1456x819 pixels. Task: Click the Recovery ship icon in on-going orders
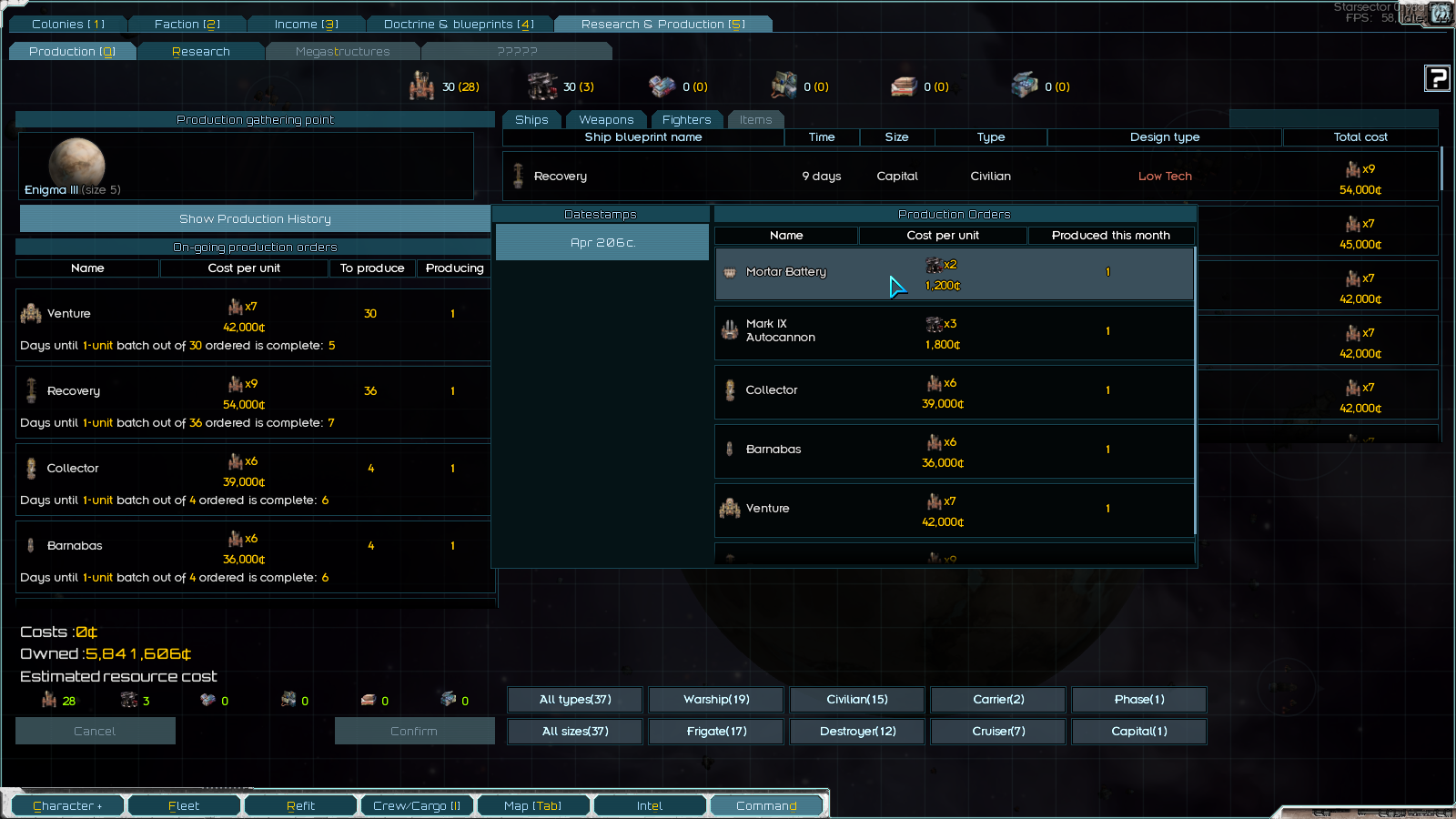[31, 390]
